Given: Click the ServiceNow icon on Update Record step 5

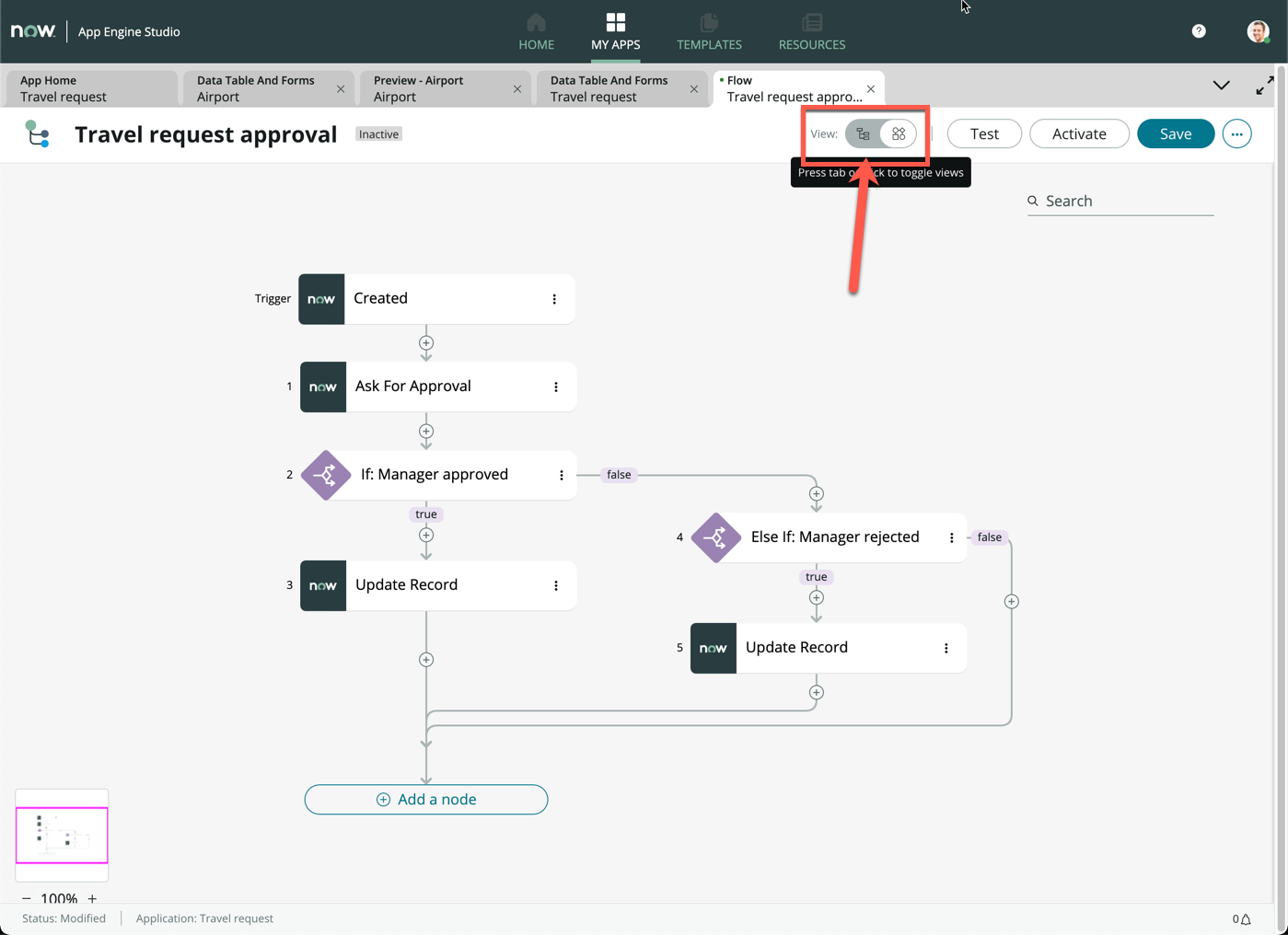Looking at the screenshot, I should (x=714, y=648).
